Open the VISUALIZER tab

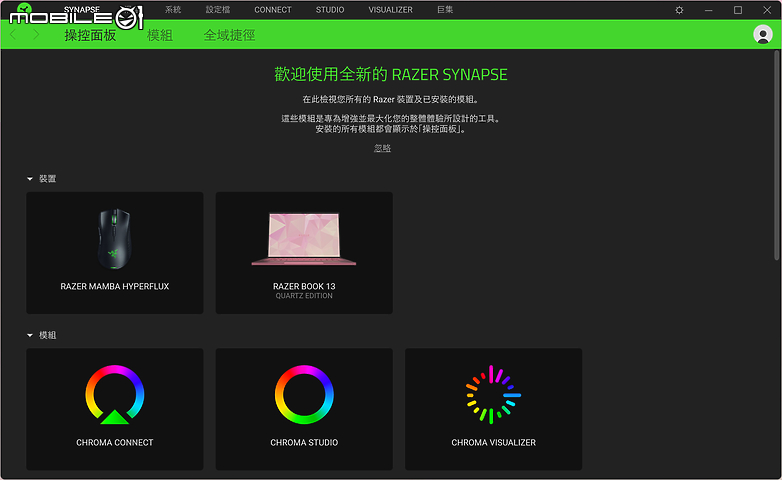coord(391,9)
